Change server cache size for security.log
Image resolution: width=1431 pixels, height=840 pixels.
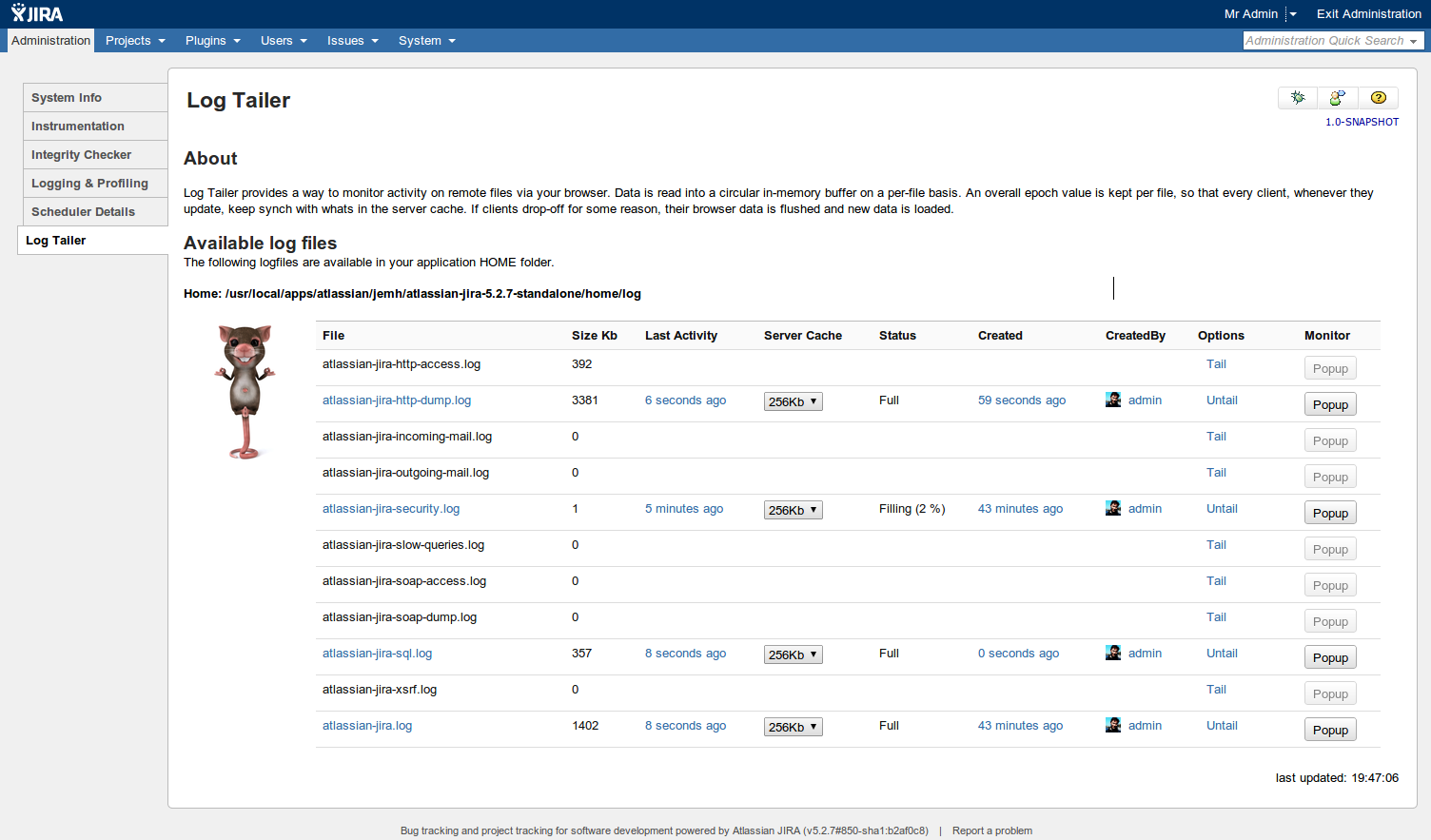tap(794, 510)
